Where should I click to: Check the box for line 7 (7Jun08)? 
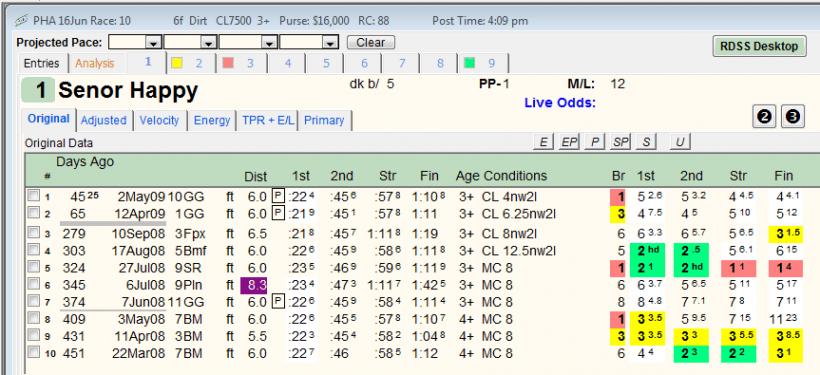tap(33, 301)
